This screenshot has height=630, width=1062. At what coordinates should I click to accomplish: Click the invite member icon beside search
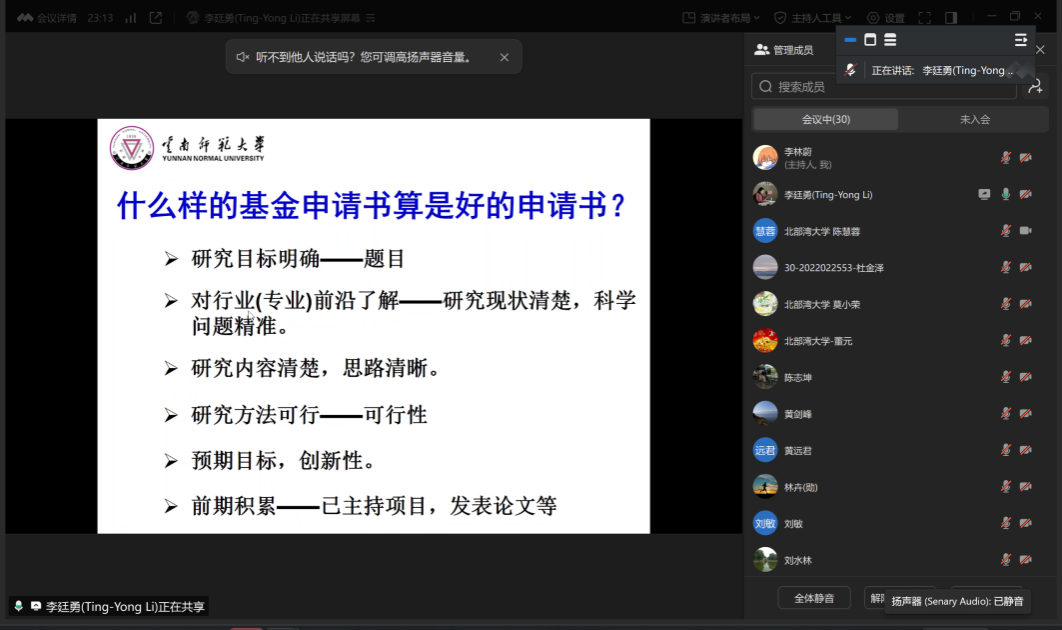[1035, 87]
